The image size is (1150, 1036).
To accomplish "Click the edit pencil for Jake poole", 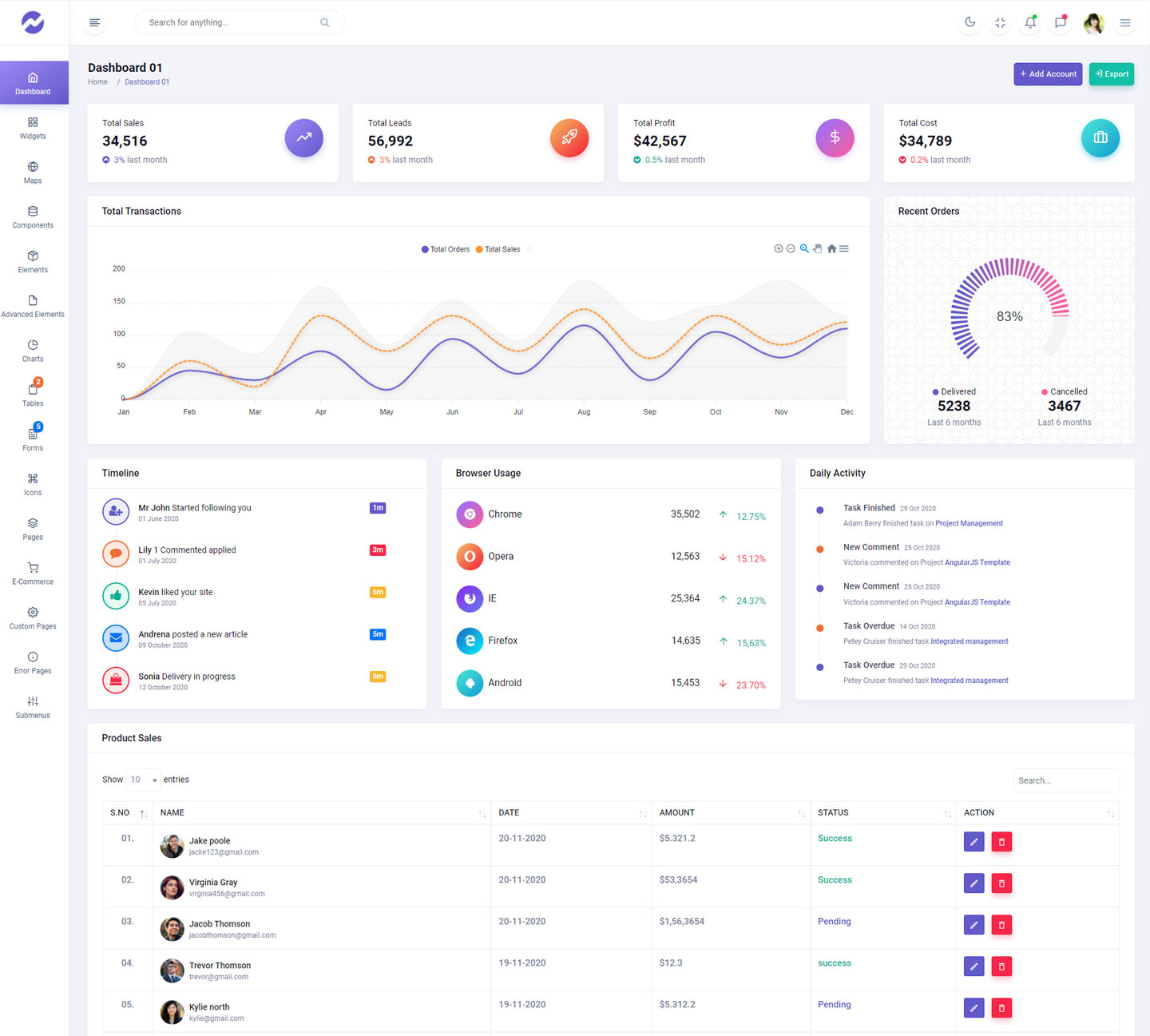I will tap(974, 841).
